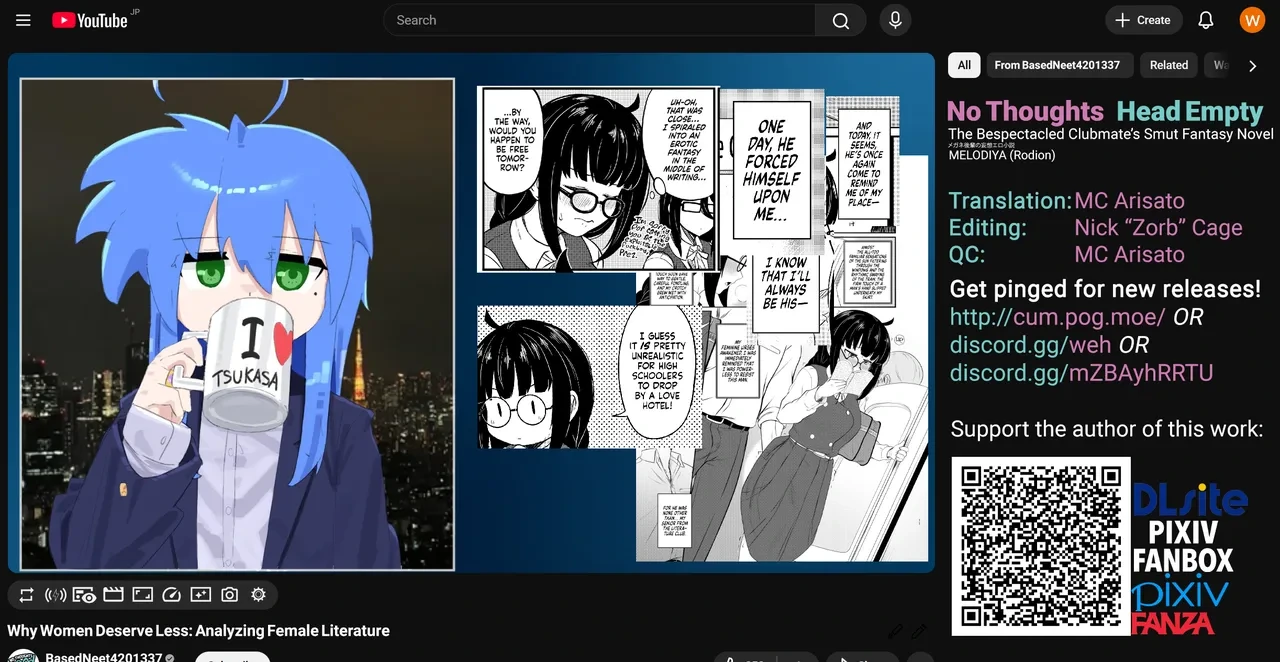Click the right pencil edit icon
Screen dimensions: 1280x662
919,631
